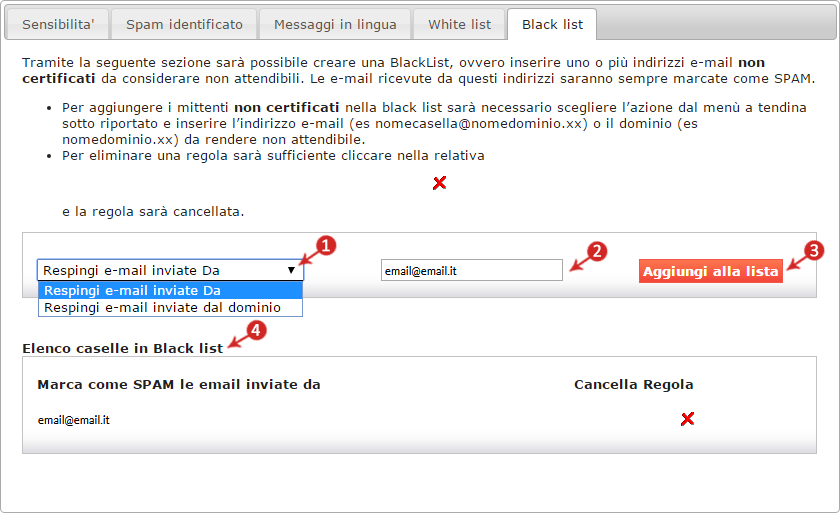Click the red X icon in instructions
The width and height of the screenshot is (840, 513).
tap(439, 183)
